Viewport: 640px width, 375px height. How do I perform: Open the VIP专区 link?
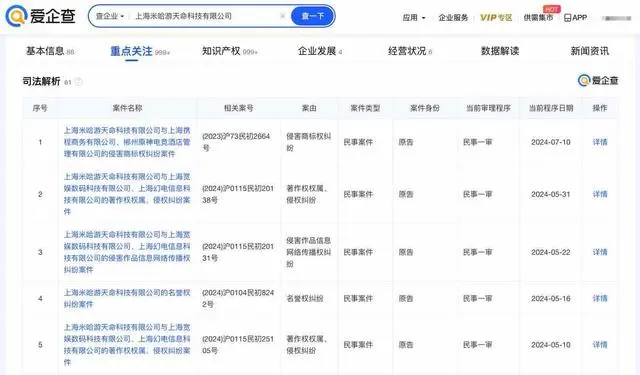(496, 18)
